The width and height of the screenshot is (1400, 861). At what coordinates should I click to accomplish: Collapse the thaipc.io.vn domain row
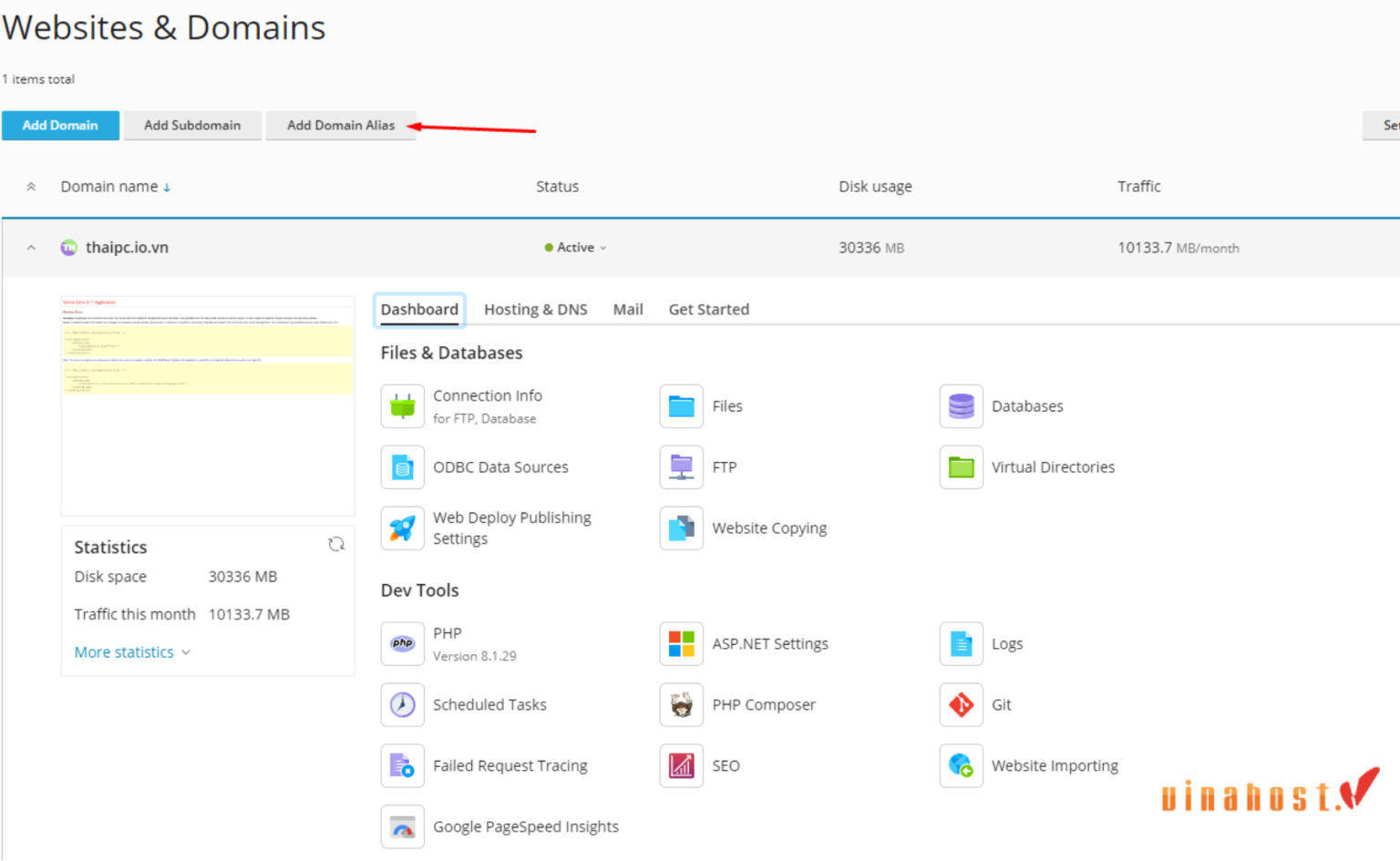[31, 248]
